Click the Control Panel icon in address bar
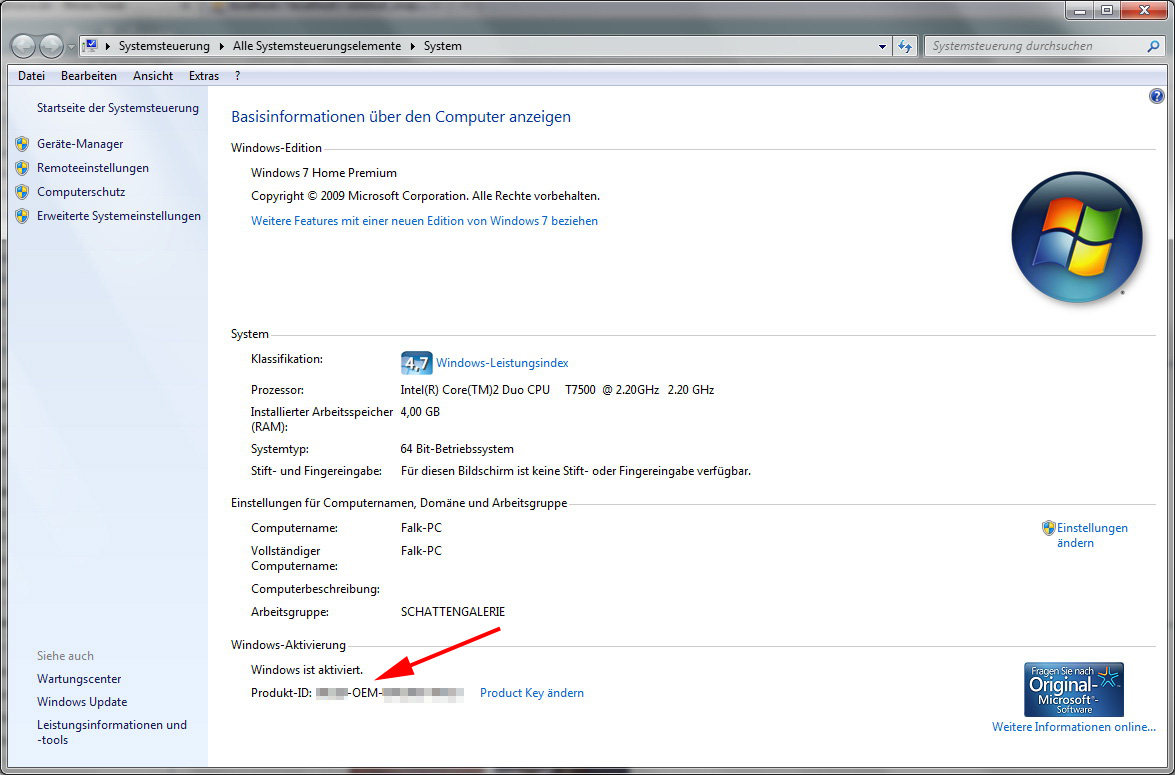 click(91, 46)
